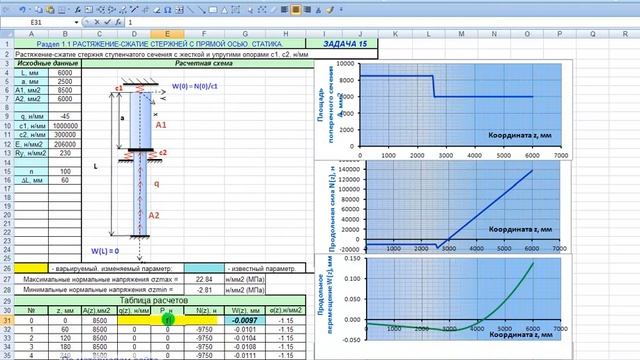This screenshot has height=360, width=640.
Task: Select the c2 stiffness value 300000
Action: click(x=64, y=134)
